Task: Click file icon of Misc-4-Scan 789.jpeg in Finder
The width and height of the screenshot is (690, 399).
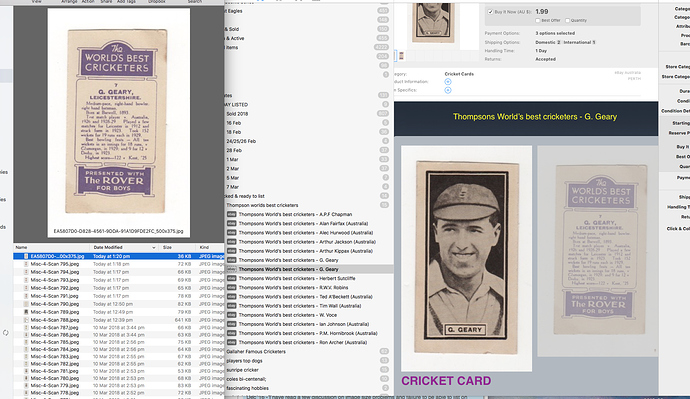Action: point(26,312)
